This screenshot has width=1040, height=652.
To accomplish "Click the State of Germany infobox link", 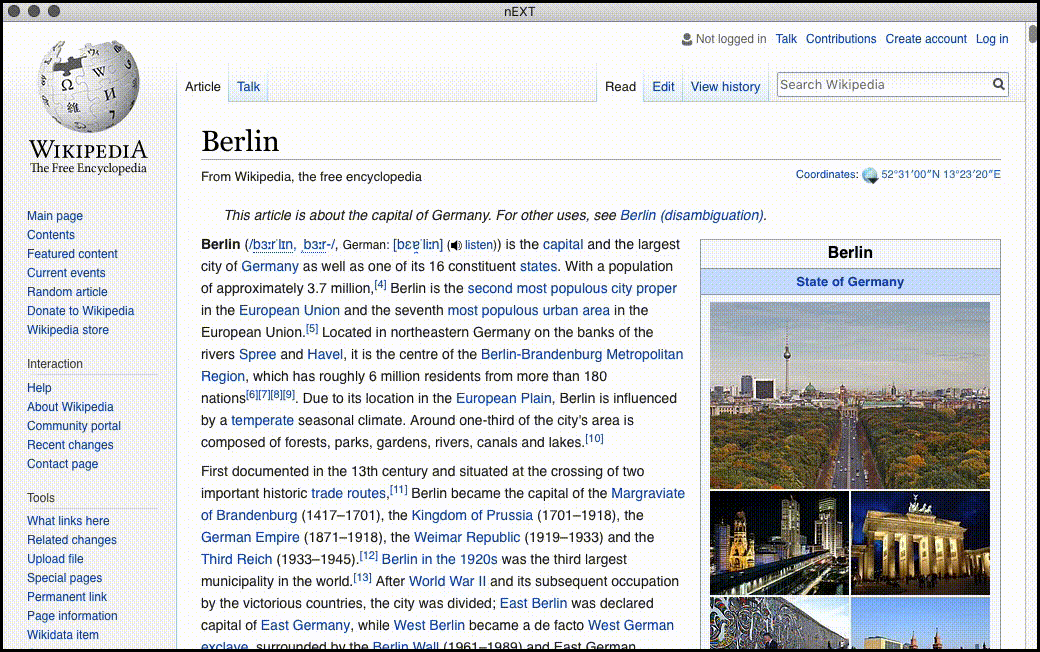I will [x=850, y=282].
